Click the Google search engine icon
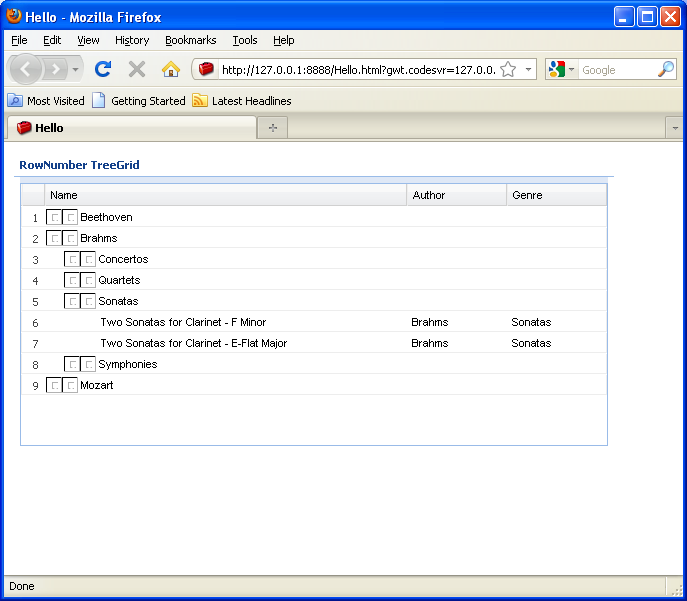Image resolution: width=687 pixels, height=601 pixels. click(x=556, y=69)
